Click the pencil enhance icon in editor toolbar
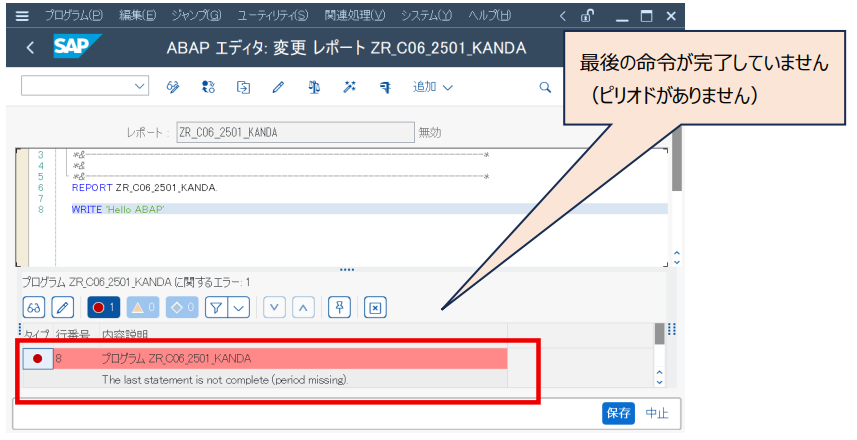The image size is (857, 440). (278, 87)
